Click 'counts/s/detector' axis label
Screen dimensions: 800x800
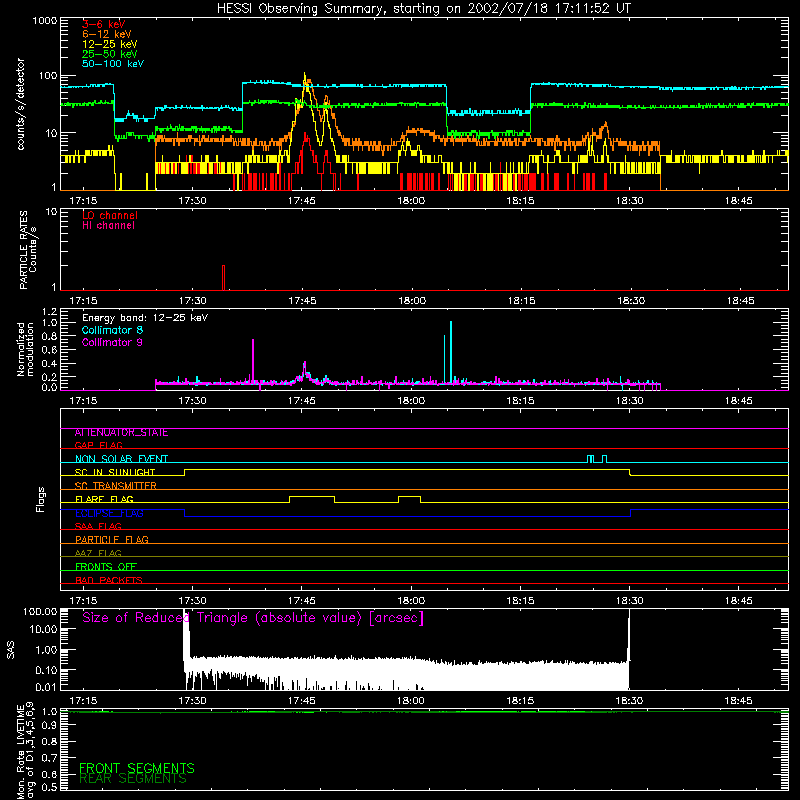pyautogui.click(x=21, y=104)
